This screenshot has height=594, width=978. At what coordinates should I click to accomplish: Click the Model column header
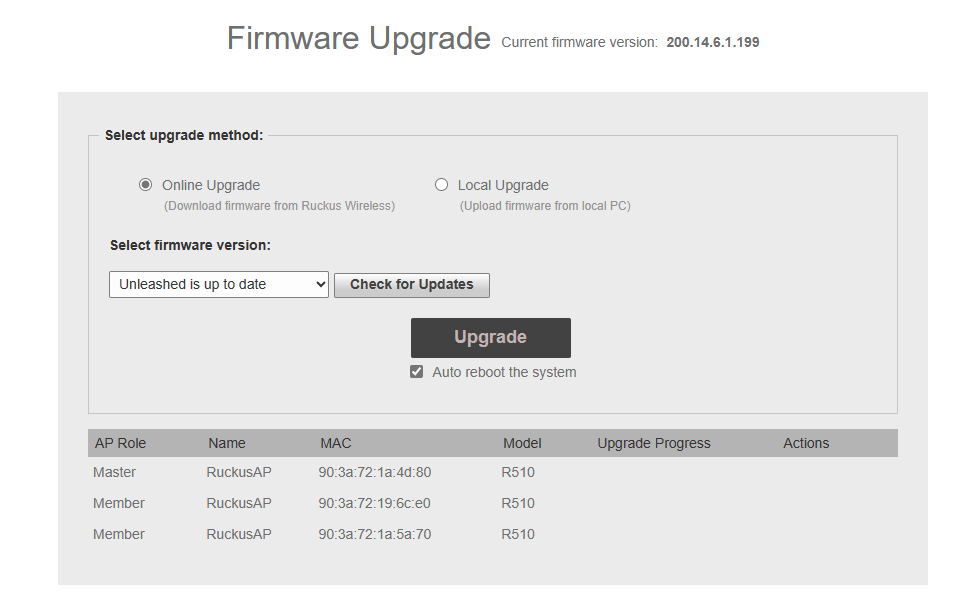click(x=522, y=443)
